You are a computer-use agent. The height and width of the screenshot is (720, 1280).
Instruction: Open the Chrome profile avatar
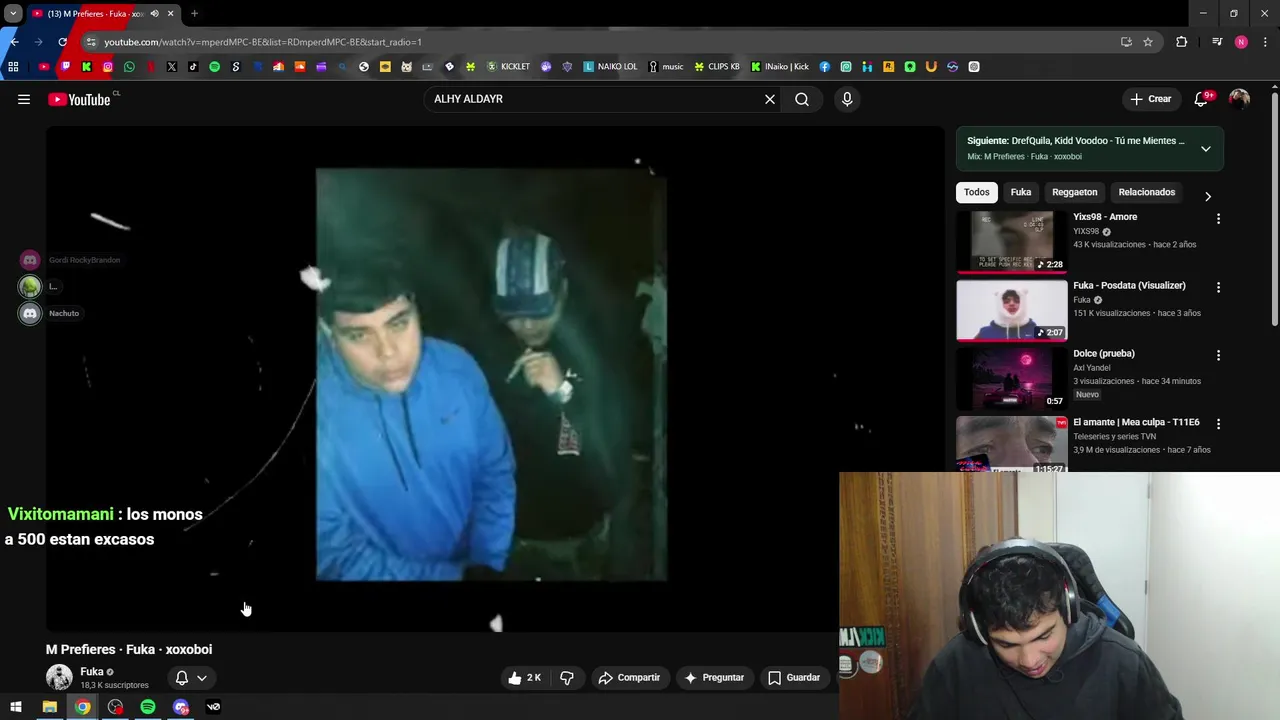(x=1241, y=42)
